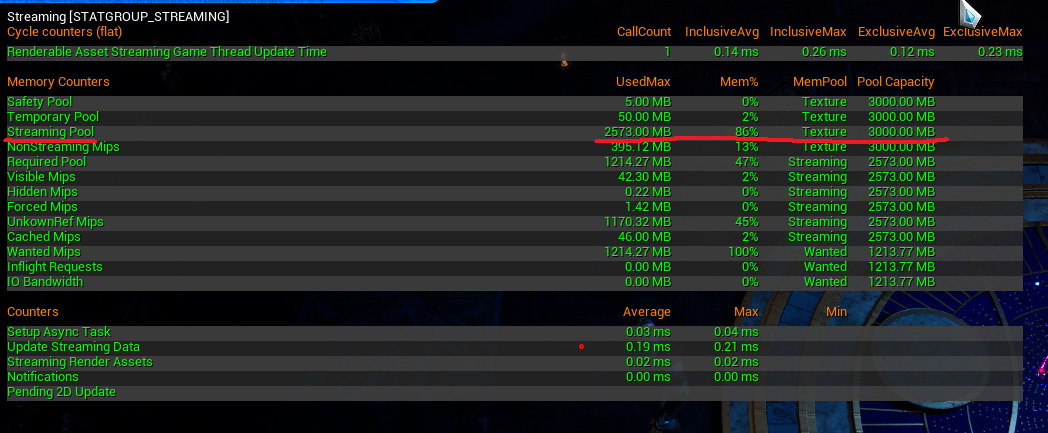Screen dimensions: 1048x433
Task: Click Wanted Mips' 1213.77 MB capacity
Action: tap(902, 251)
